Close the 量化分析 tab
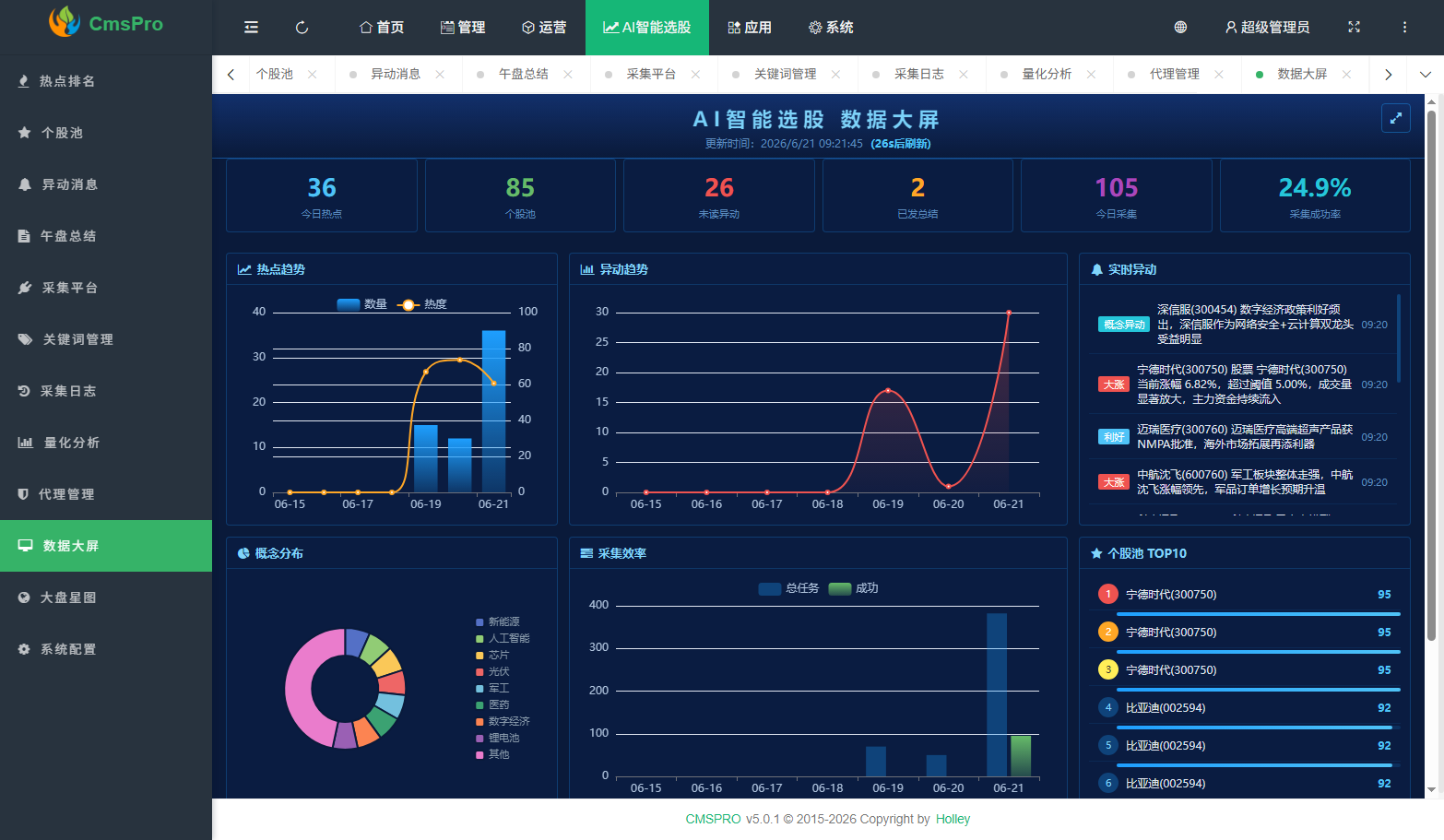 point(1091,75)
